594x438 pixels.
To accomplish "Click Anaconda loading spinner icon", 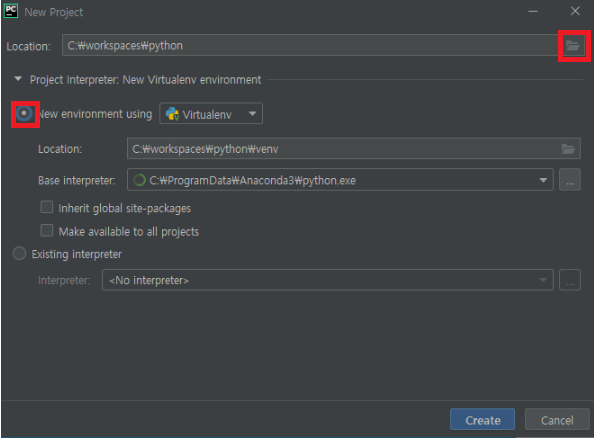I will pyautogui.click(x=139, y=180).
